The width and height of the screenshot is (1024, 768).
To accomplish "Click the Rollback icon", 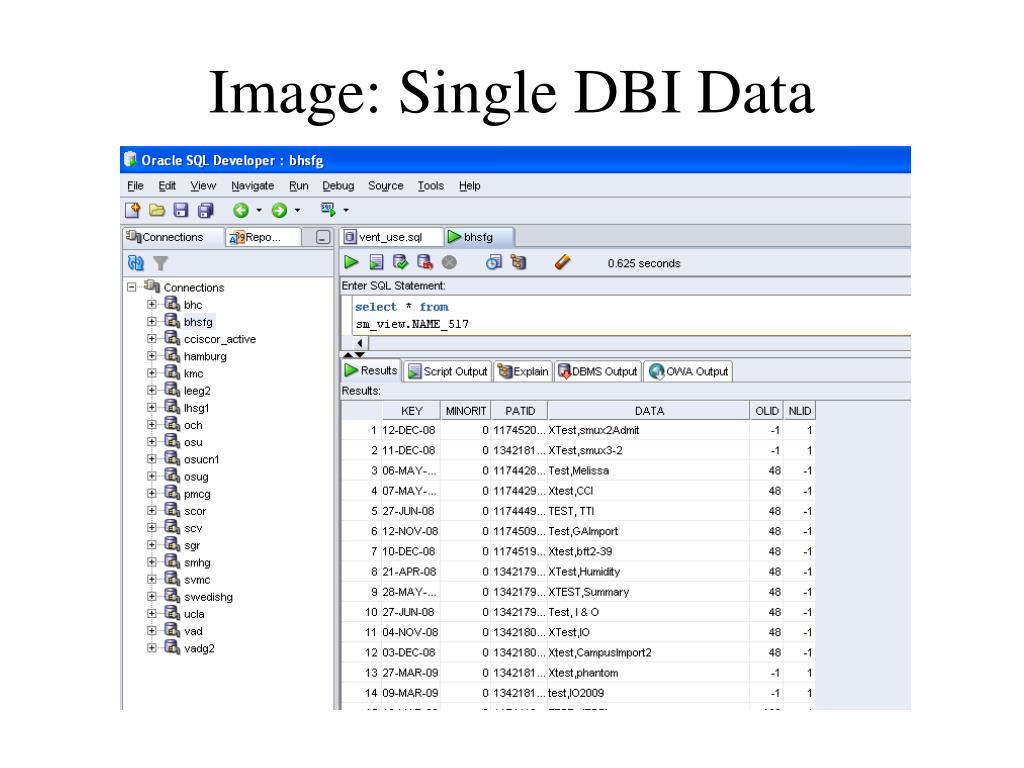I will pyautogui.click(x=425, y=263).
